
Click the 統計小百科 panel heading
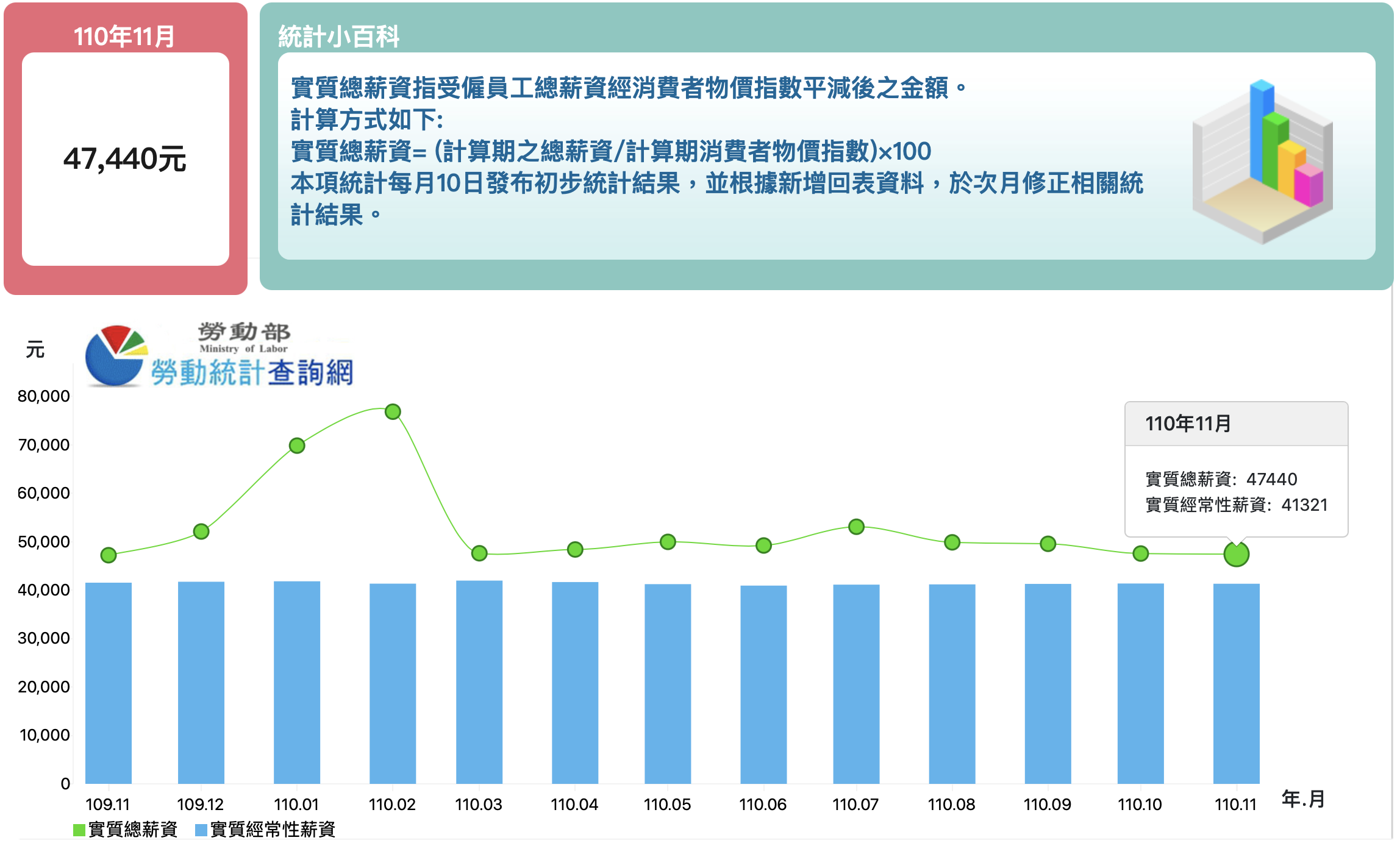pyautogui.click(x=339, y=37)
